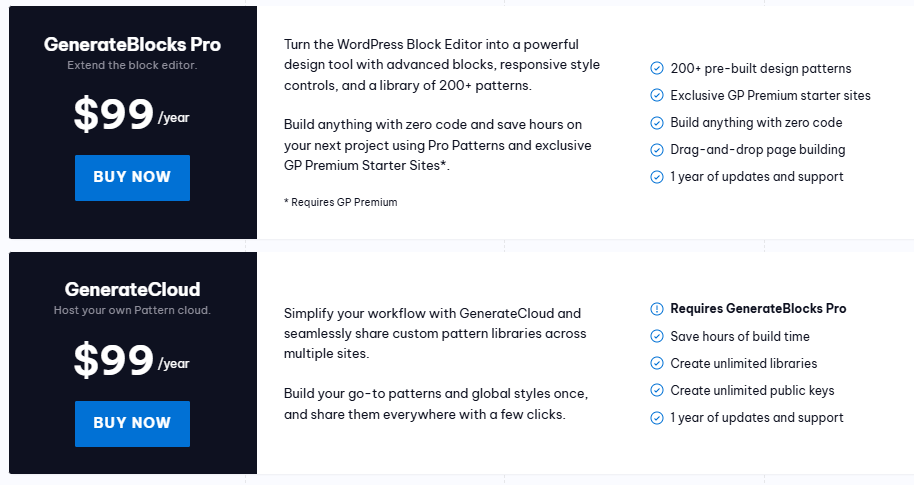Click checkmark icon beside Drag-and-drop page building
The width and height of the screenshot is (914, 485).
coord(657,150)
